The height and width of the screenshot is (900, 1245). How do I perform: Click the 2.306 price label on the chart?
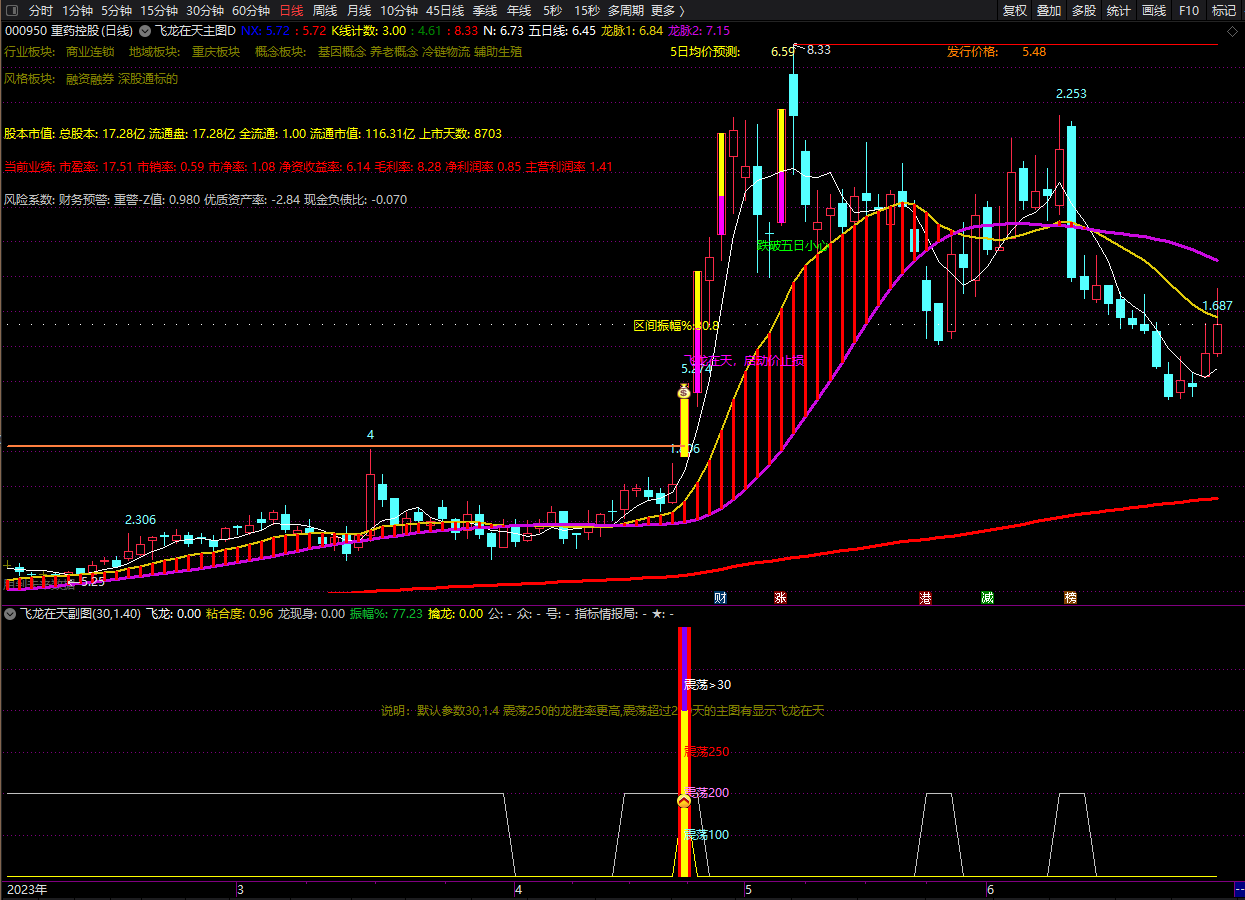140,520
